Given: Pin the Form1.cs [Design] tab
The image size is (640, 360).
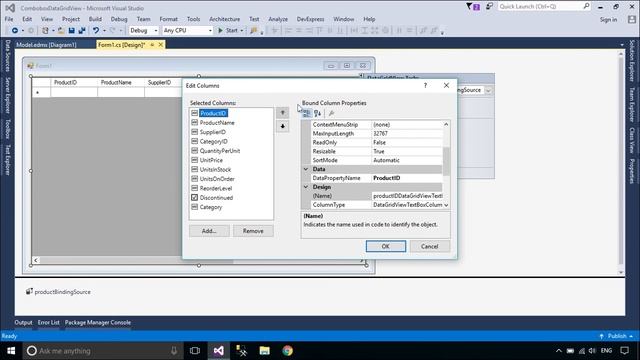Looking at the screenshot, I should [152, 45].
